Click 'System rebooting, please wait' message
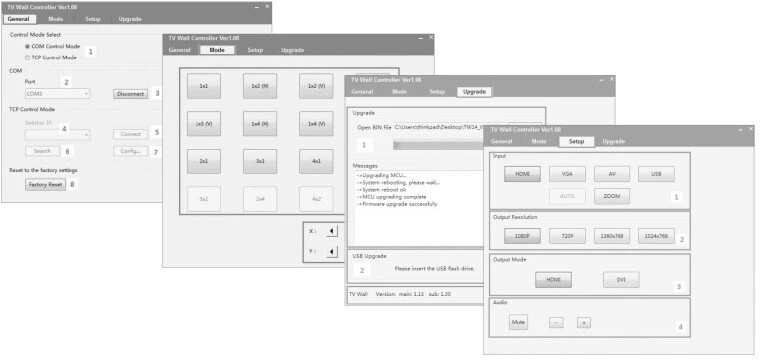 (398, 182)
